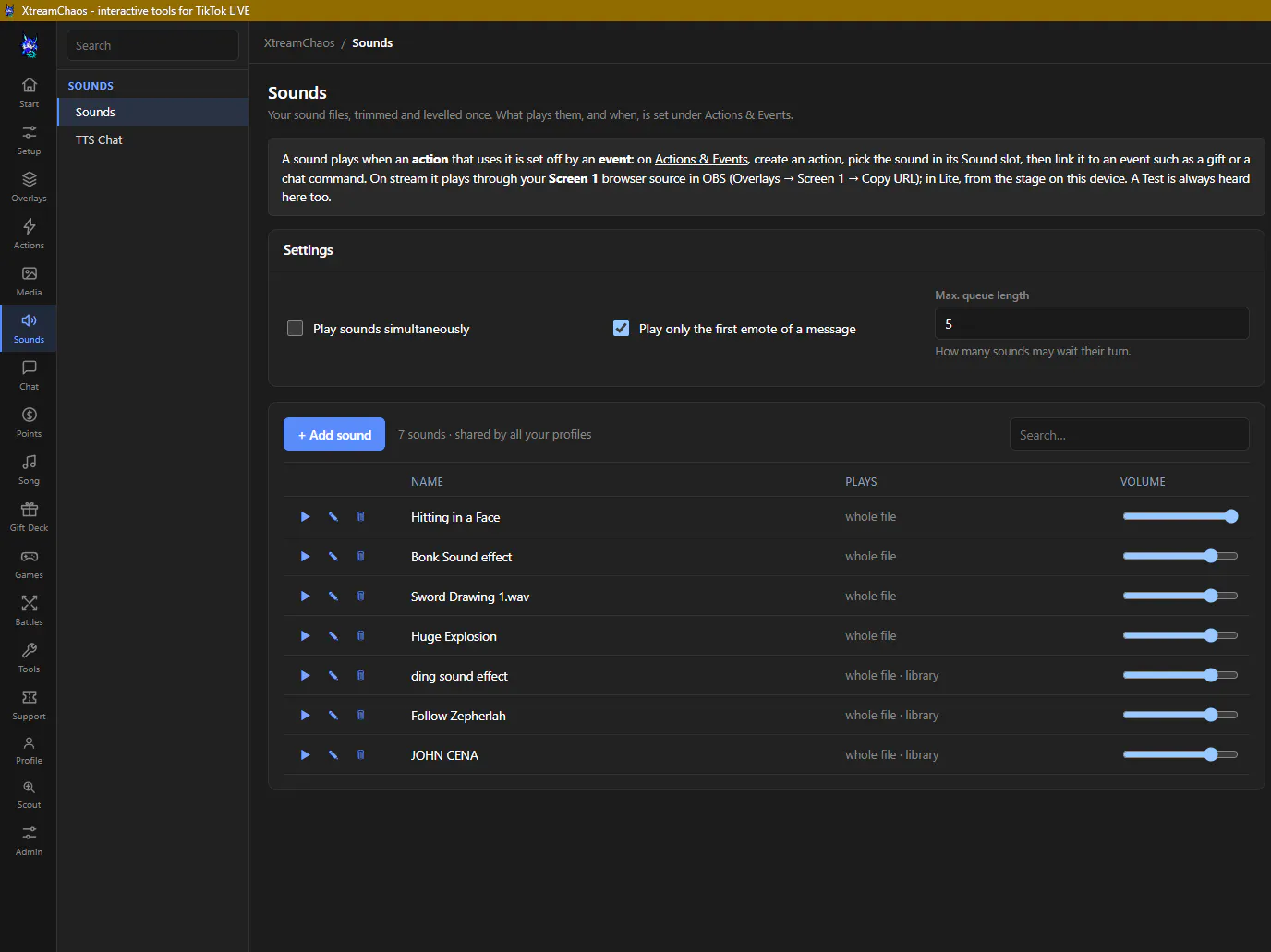Adjust the JOHN CENA volume slider

pos(1180,754)
